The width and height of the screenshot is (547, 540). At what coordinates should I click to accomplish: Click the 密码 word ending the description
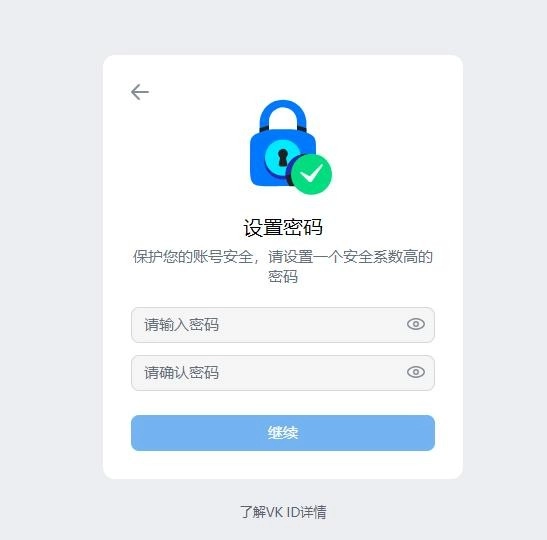(x=283, y=277)
